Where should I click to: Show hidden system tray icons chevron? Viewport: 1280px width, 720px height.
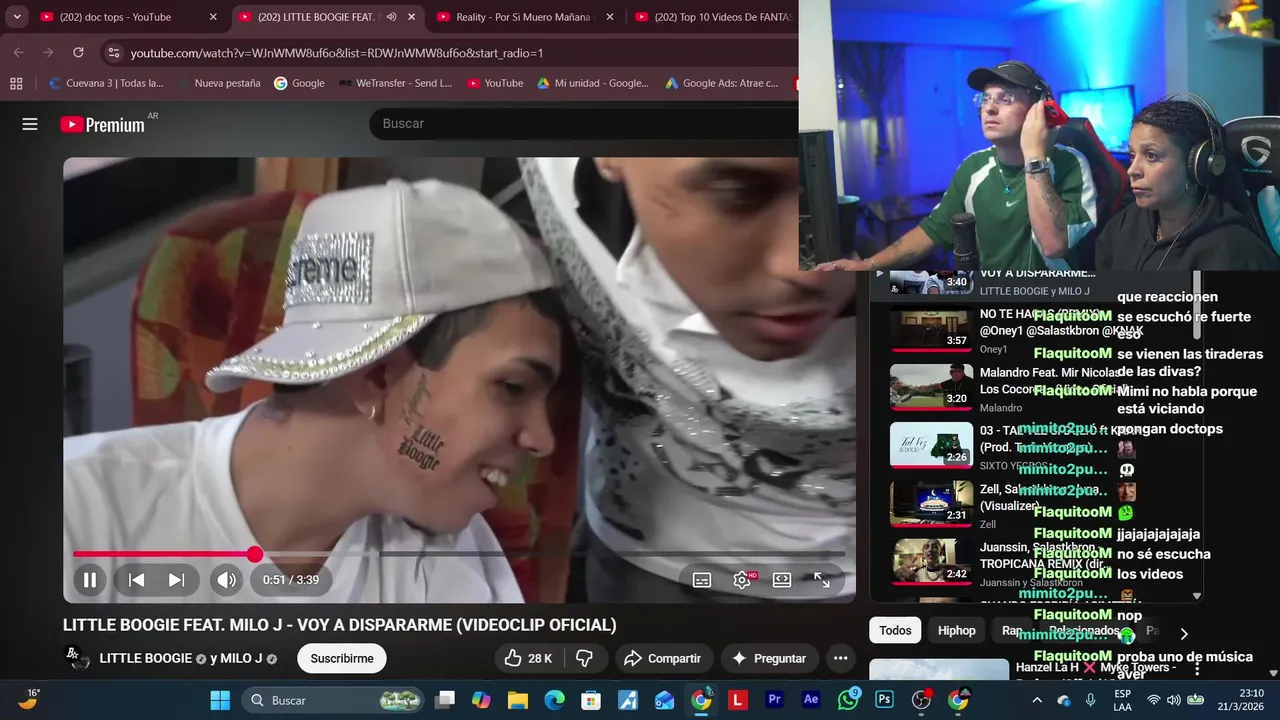click(1037, 700)
